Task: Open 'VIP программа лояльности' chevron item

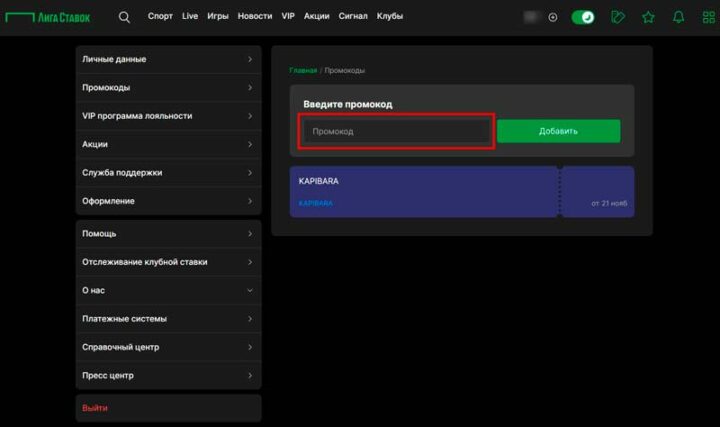Action: coord(168,116)
